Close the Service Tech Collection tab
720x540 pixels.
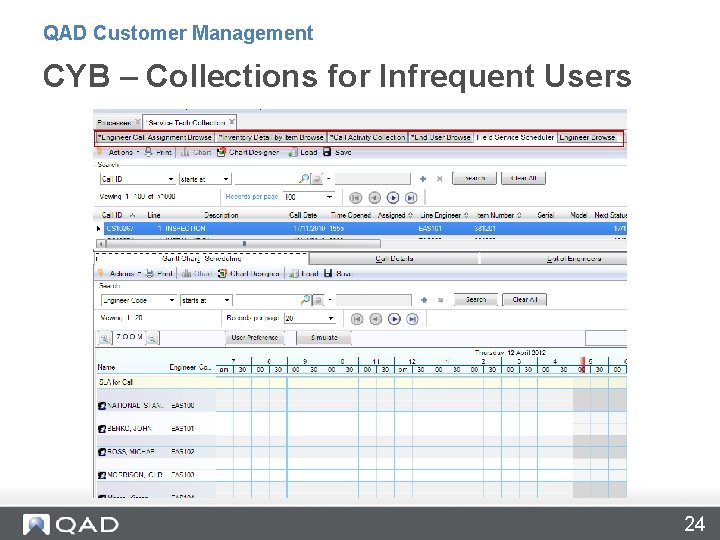click(x=232, y=122)
